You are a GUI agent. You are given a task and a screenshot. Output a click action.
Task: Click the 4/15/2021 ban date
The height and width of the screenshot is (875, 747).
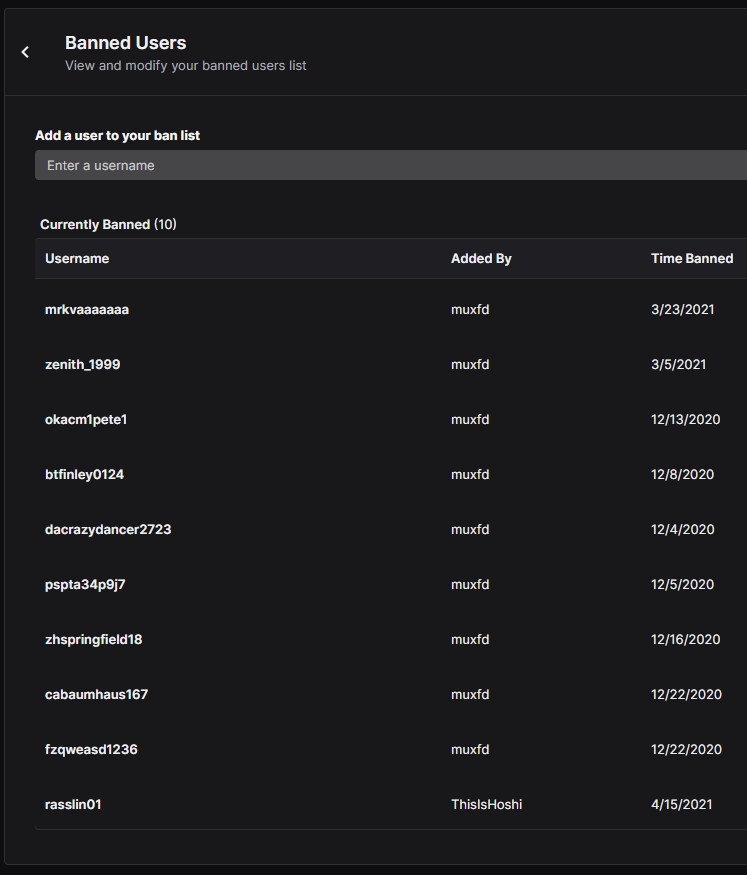click(681, 804)
